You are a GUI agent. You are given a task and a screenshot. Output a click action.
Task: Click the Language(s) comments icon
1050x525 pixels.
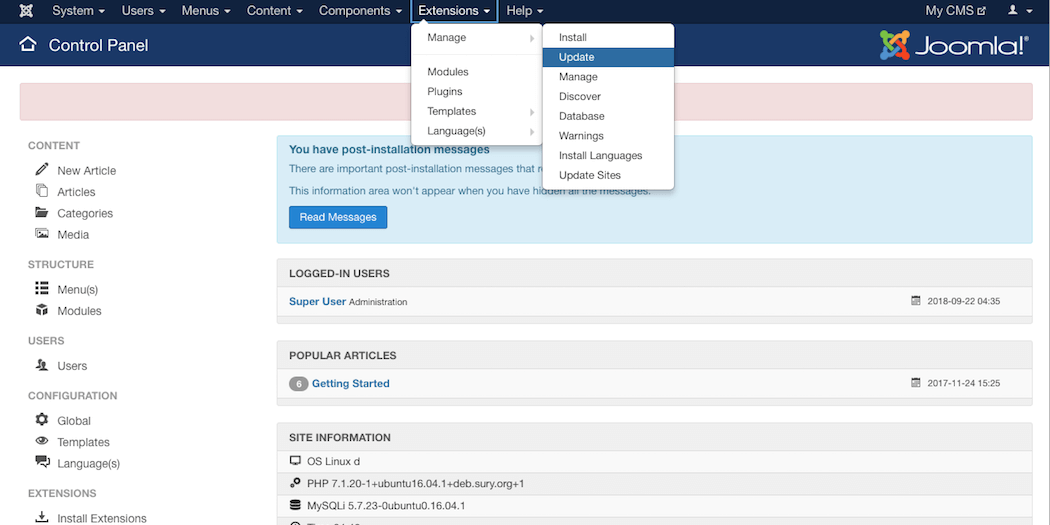[x=42, y=462]
